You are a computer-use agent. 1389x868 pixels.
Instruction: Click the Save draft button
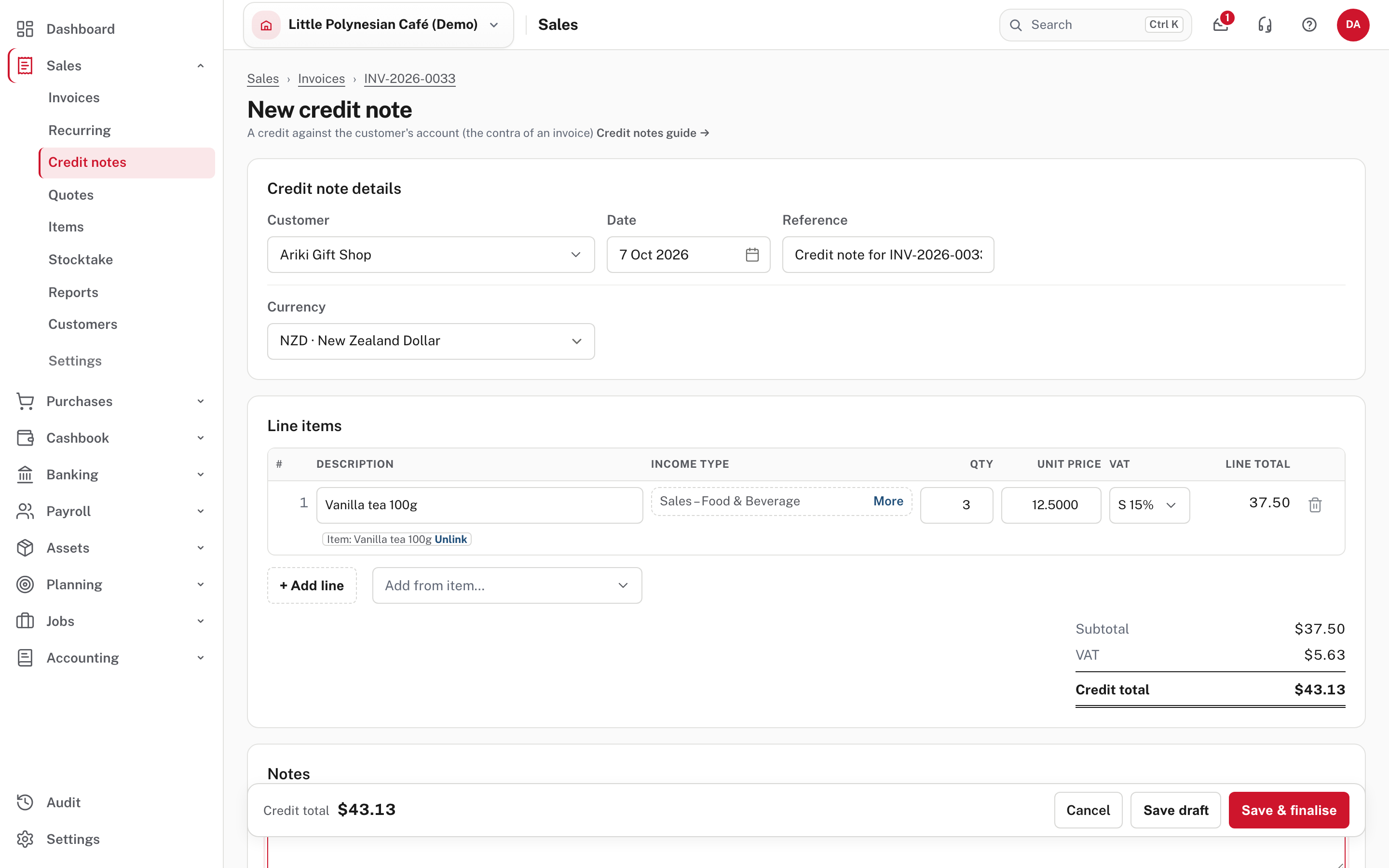(x=1175, y=810)
